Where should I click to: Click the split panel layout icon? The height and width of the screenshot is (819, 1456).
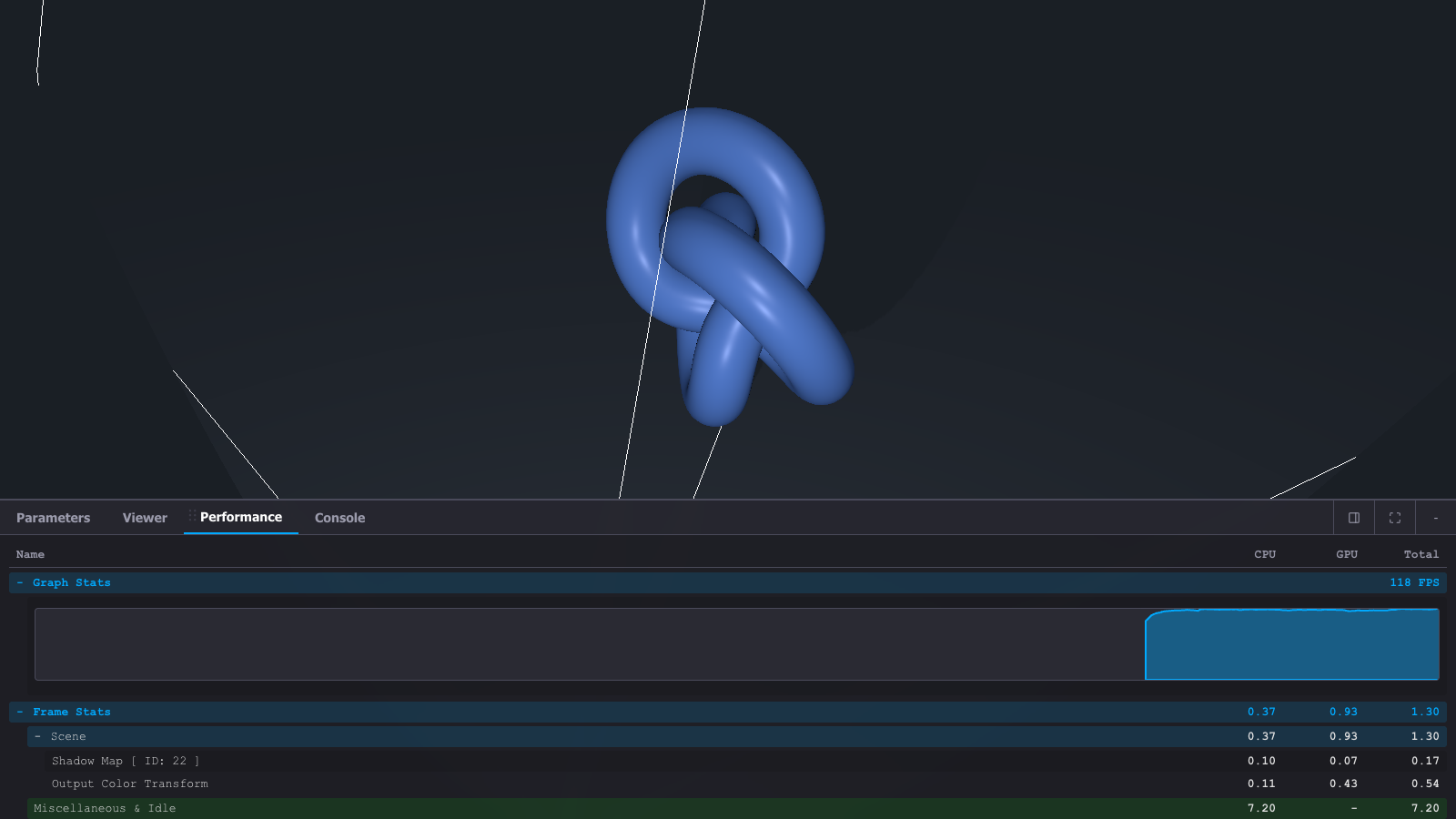pos(1354,518)
